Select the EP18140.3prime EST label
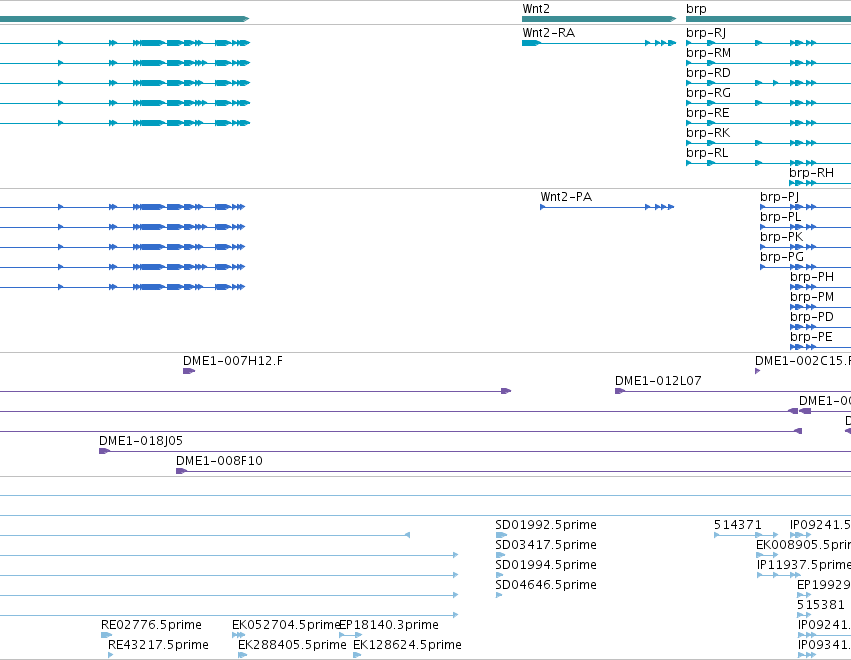 [389, 625]
